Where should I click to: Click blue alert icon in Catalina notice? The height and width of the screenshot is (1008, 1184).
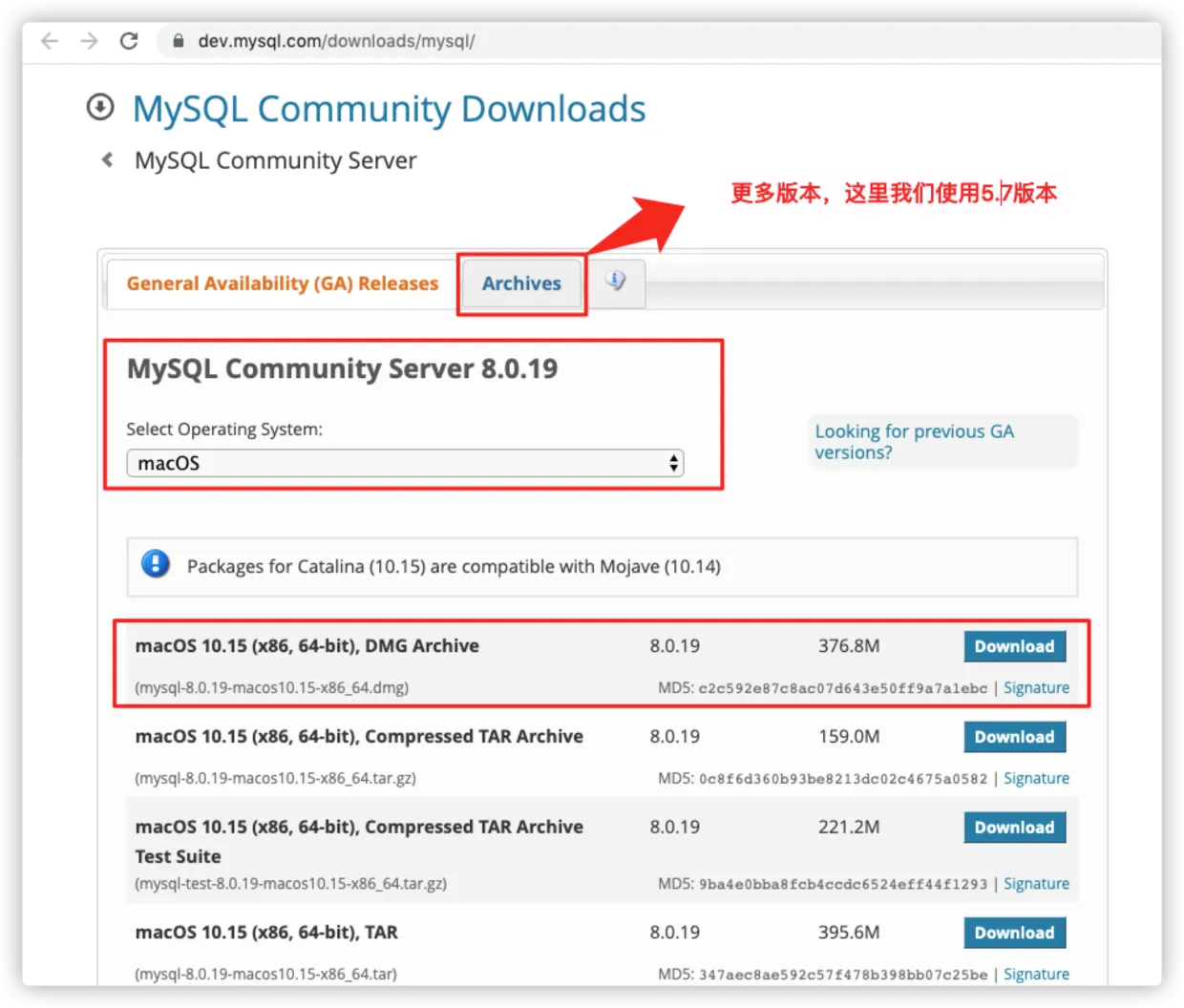click(155, 564)
